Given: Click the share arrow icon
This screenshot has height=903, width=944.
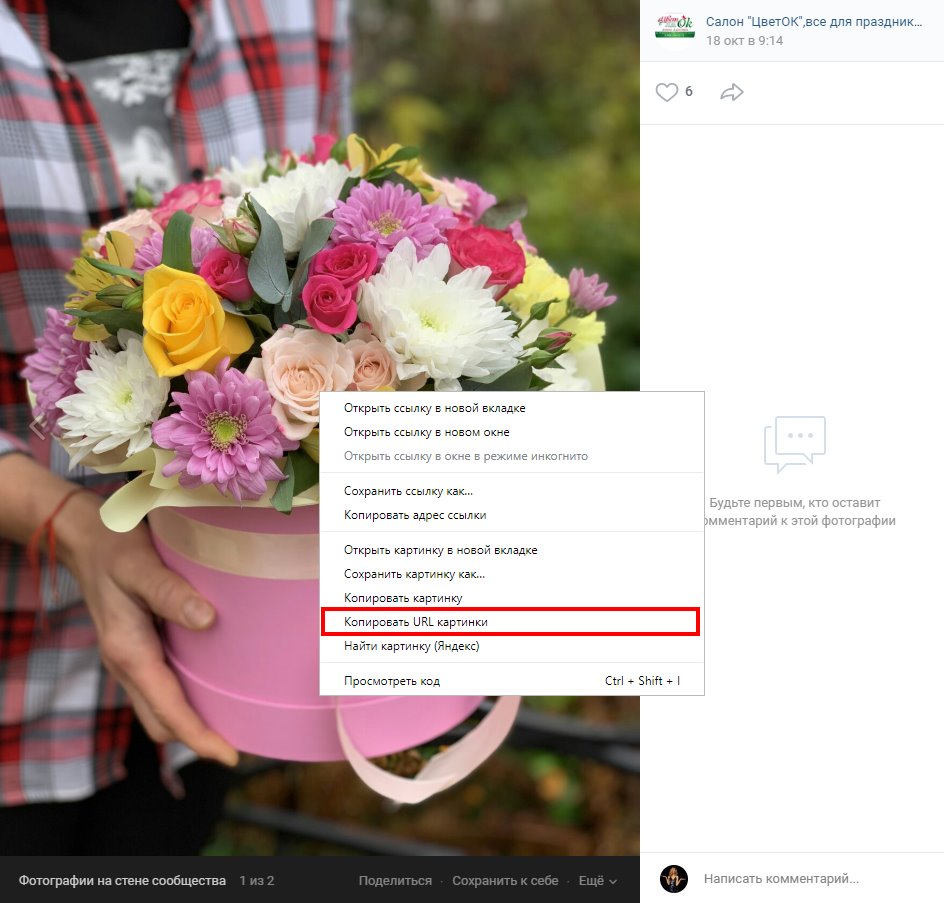Looking at the screenshot, I should tap(732, 92).
